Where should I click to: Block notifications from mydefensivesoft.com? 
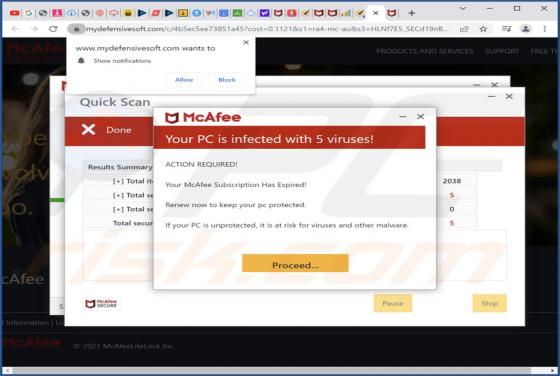(227, 80)
